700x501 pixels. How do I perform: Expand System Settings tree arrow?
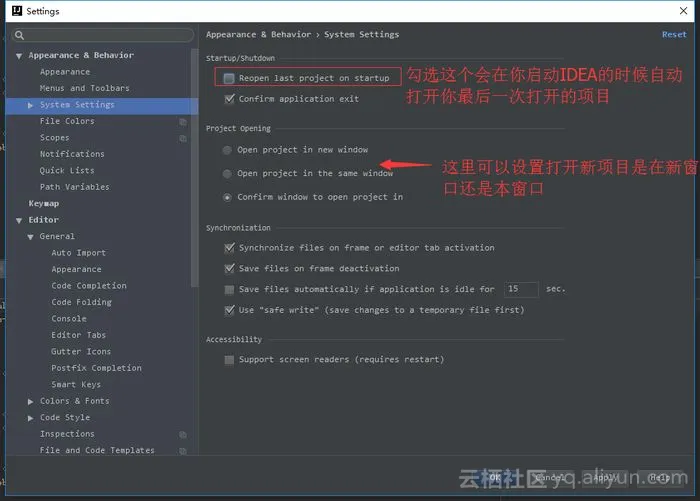pos(30,105)
